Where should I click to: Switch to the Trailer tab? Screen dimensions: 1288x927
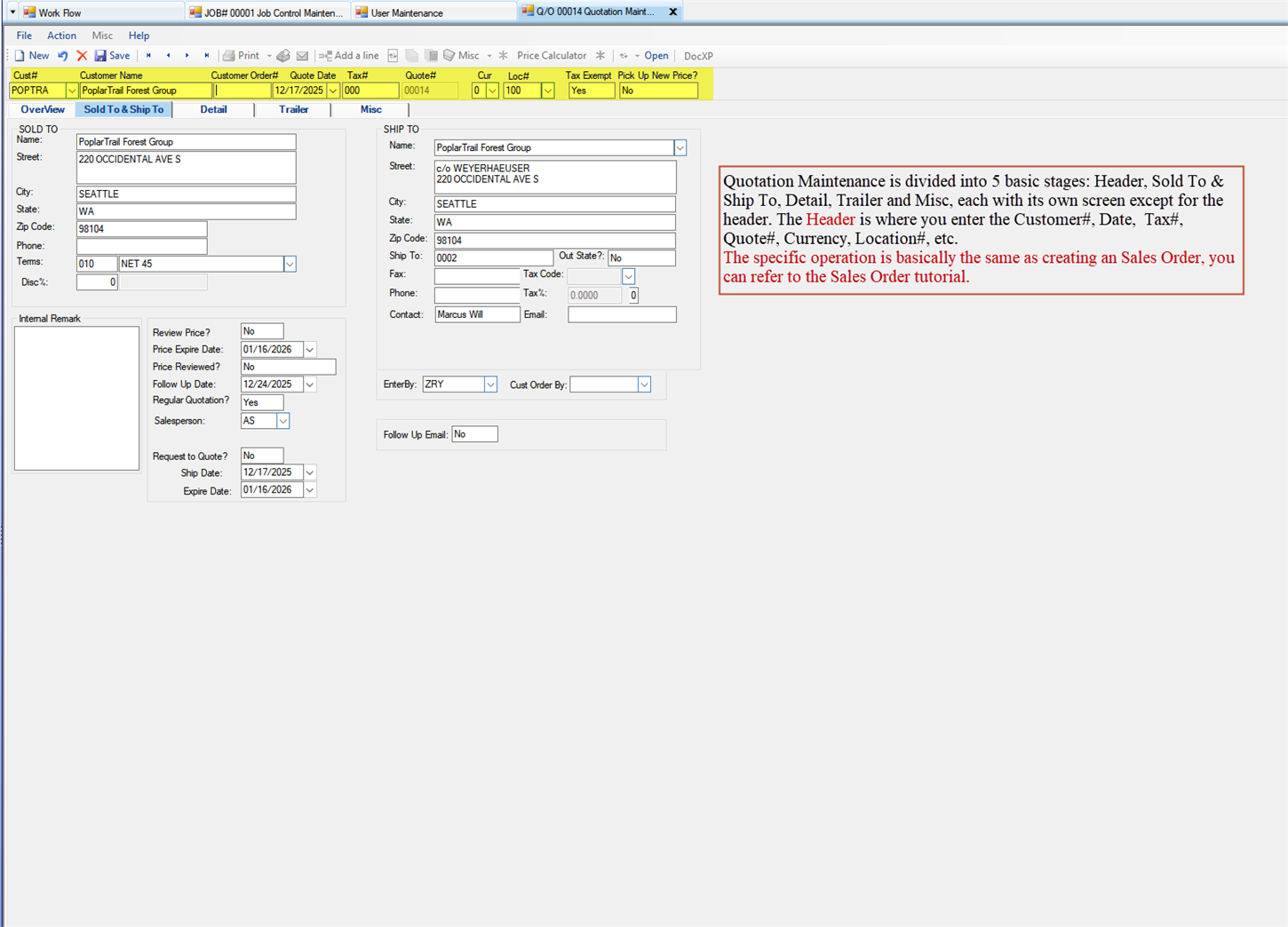click(293, 109)
